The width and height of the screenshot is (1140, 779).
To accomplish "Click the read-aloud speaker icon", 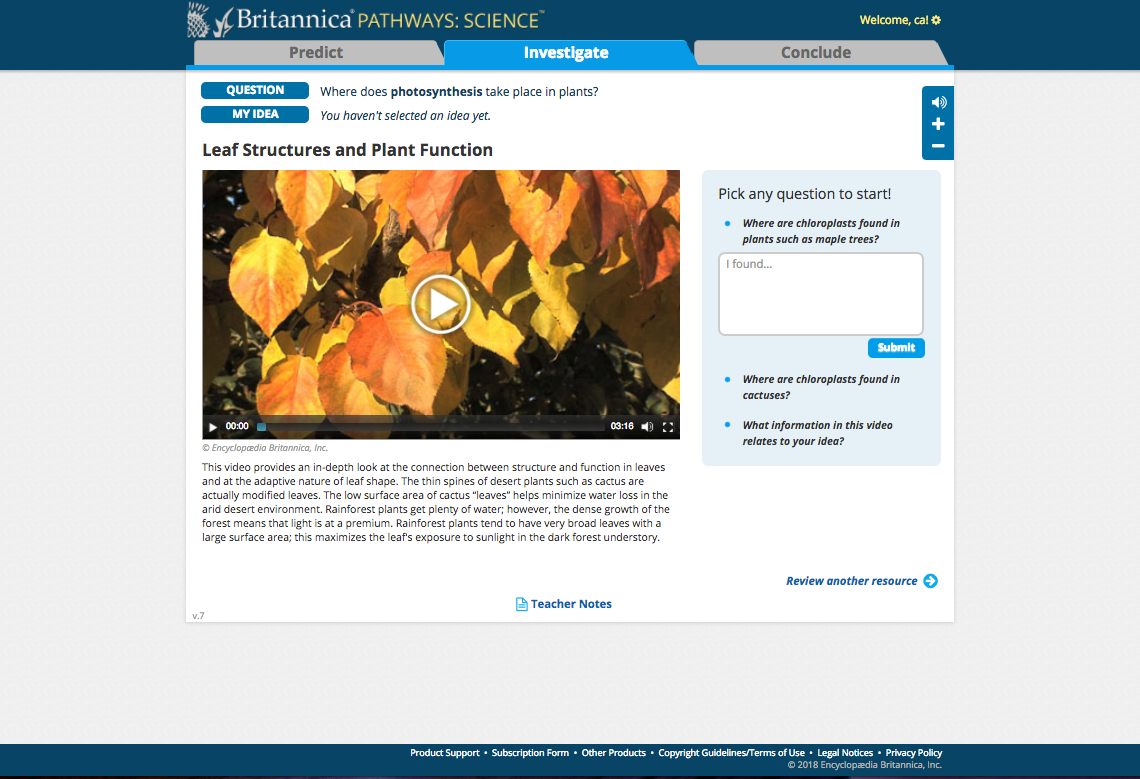I will [938, 103].
